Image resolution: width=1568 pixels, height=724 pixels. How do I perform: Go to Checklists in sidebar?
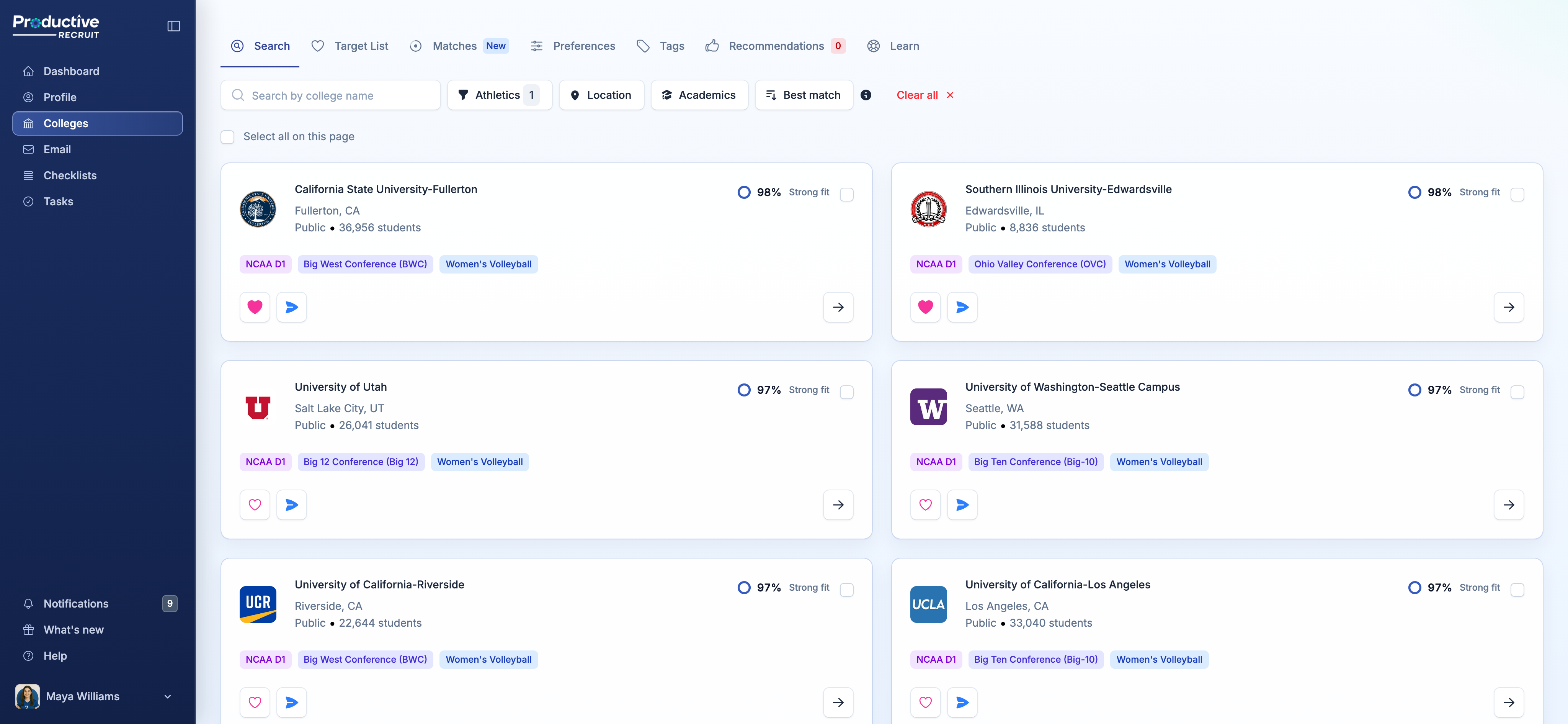pyautogui.click(x=97, y=175)
